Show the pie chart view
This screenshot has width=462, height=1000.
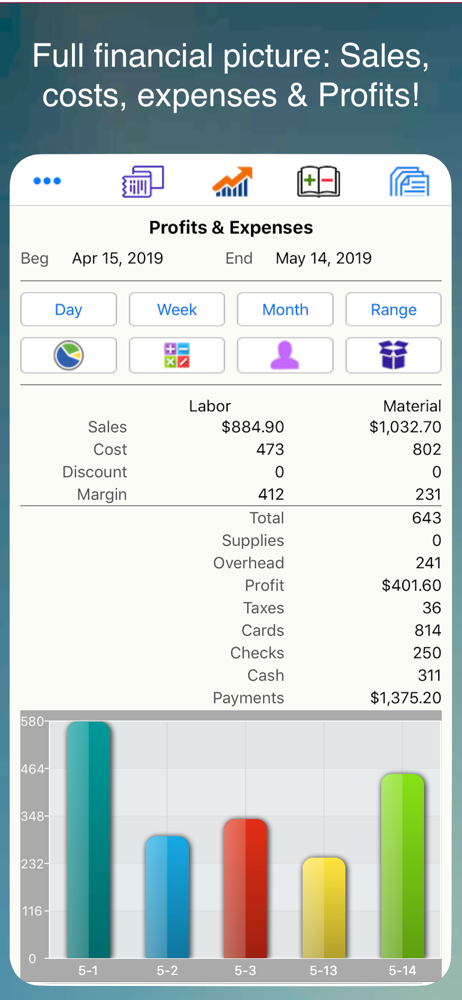point(68,355)
